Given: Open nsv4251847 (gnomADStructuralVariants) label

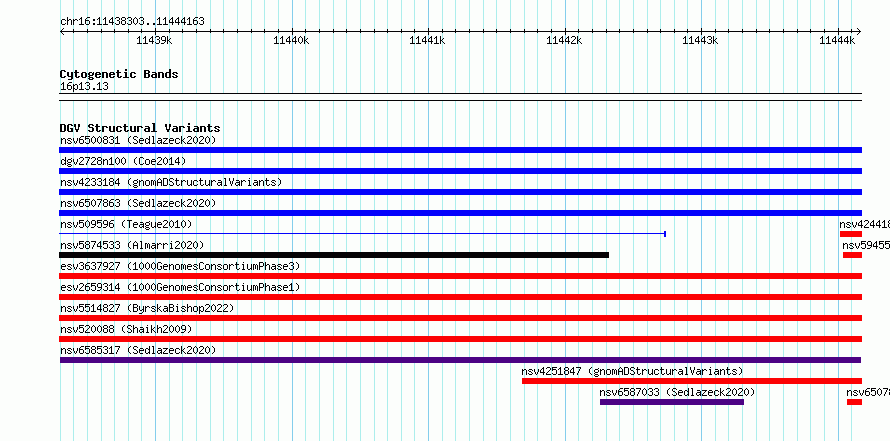Looking at the screenshot, I should (x=632, y=371).
